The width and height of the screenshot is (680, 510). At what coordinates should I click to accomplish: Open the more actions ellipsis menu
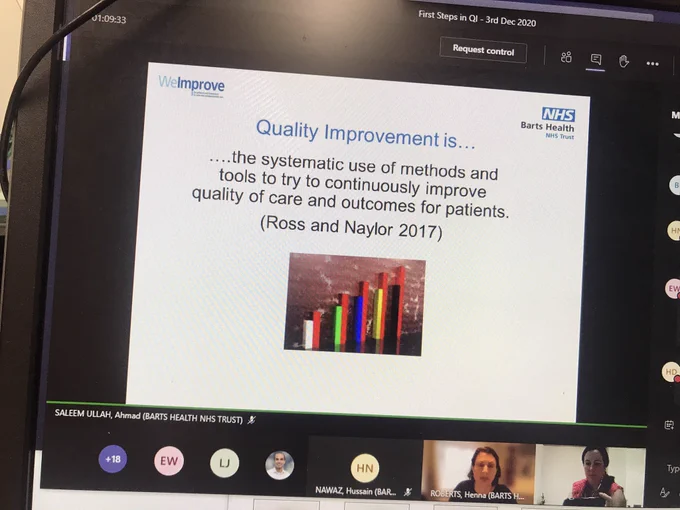click(652, 64)
